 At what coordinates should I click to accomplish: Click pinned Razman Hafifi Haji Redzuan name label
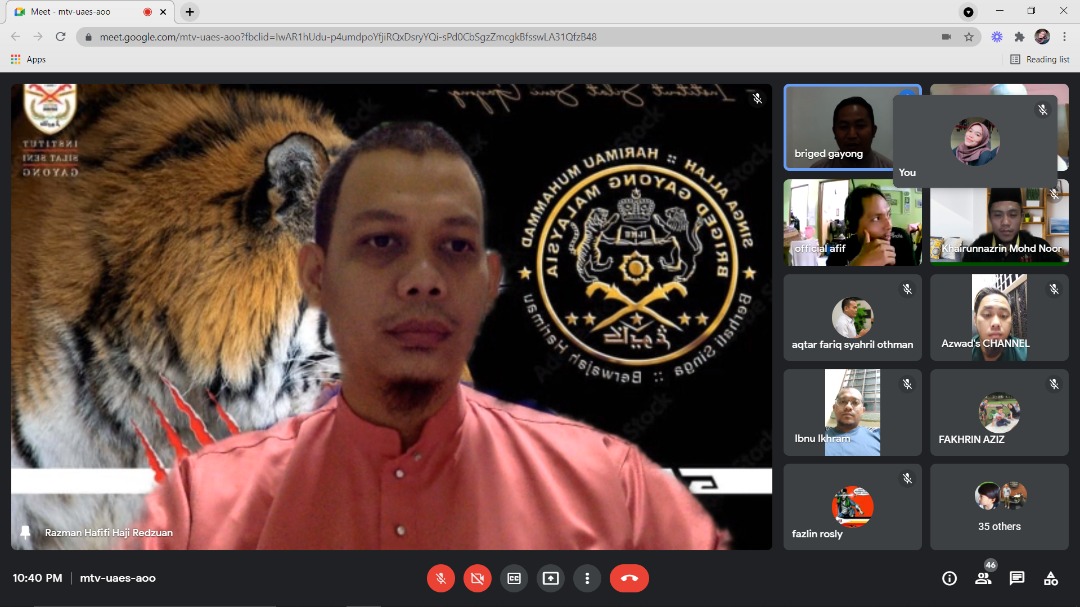[109, 533]
